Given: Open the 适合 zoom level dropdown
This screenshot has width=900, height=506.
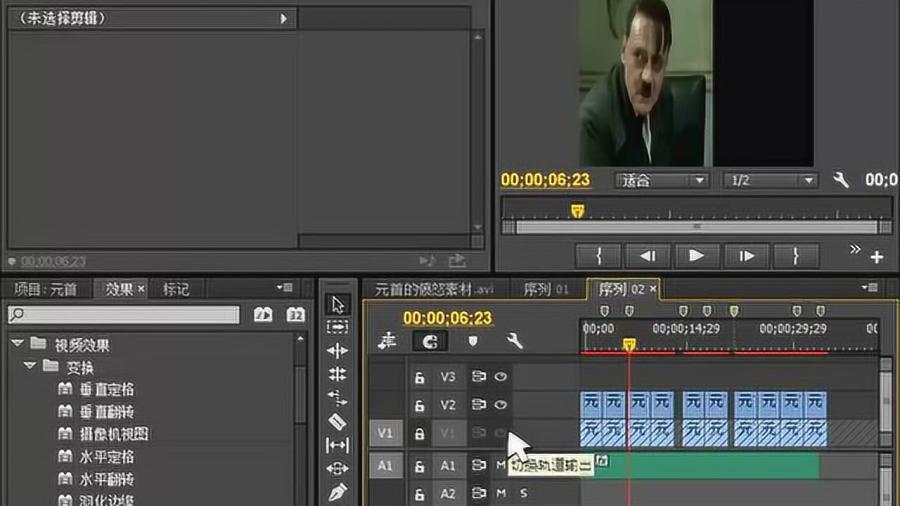Looking at the screenshot, I should tap(661, 181).
